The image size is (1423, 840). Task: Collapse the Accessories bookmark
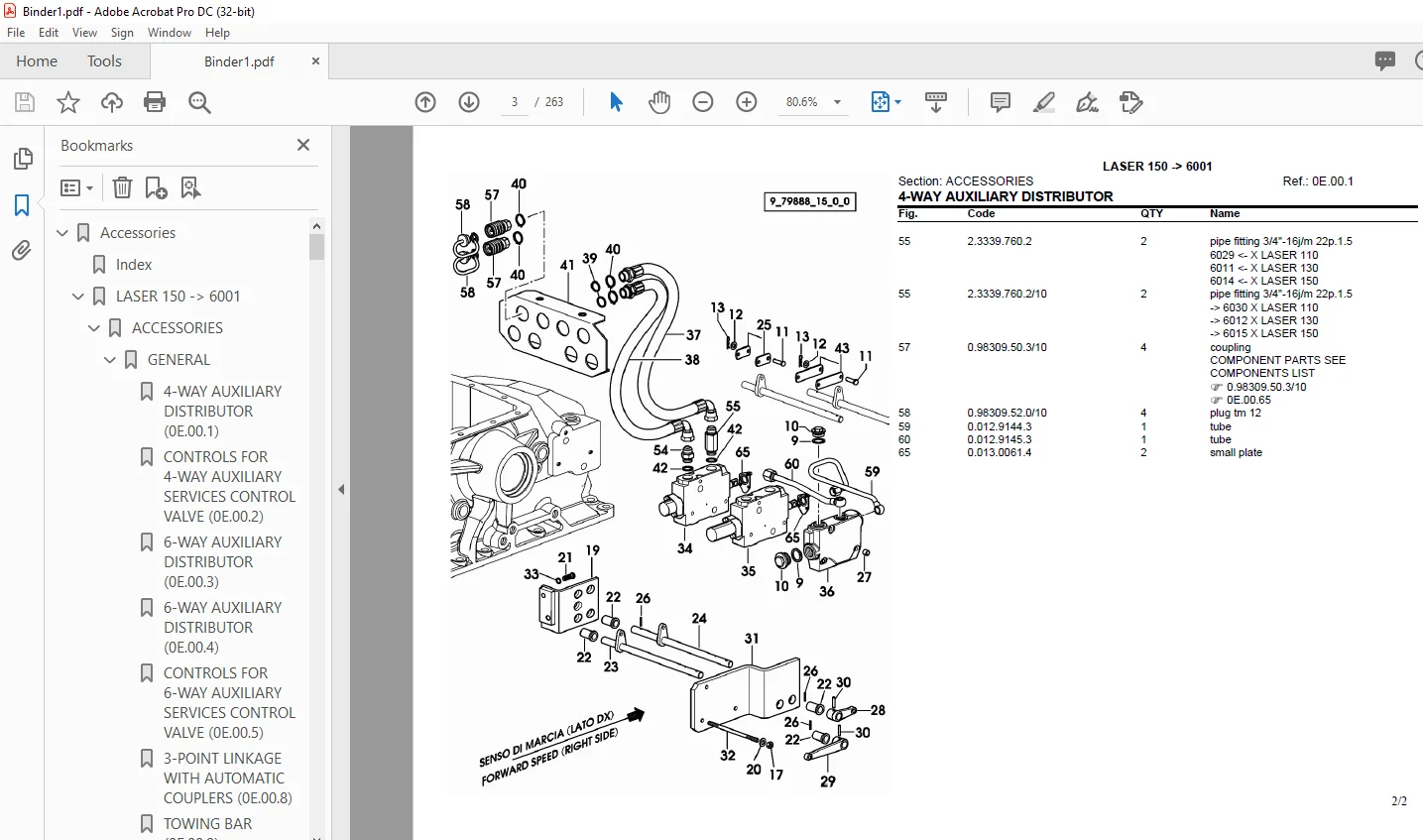pyautogui.click(x=63, y=233)
